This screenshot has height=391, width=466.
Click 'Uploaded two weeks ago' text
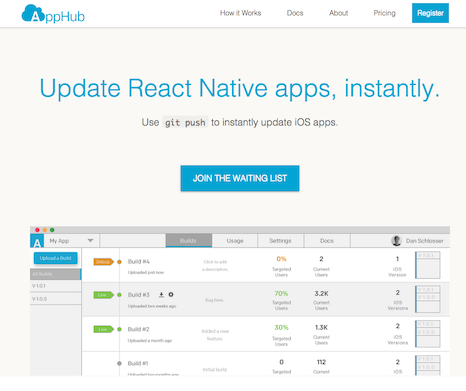tap(152, 306)
